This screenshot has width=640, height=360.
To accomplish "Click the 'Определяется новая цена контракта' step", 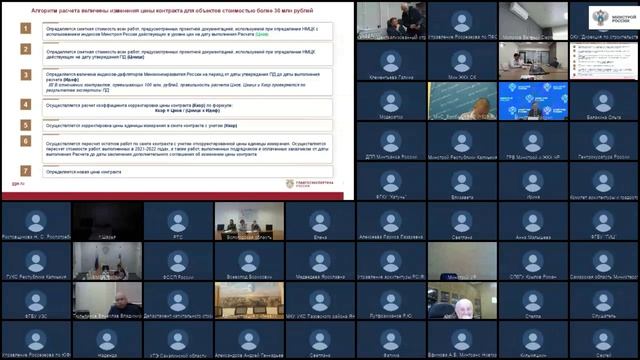I will [187, 172].
